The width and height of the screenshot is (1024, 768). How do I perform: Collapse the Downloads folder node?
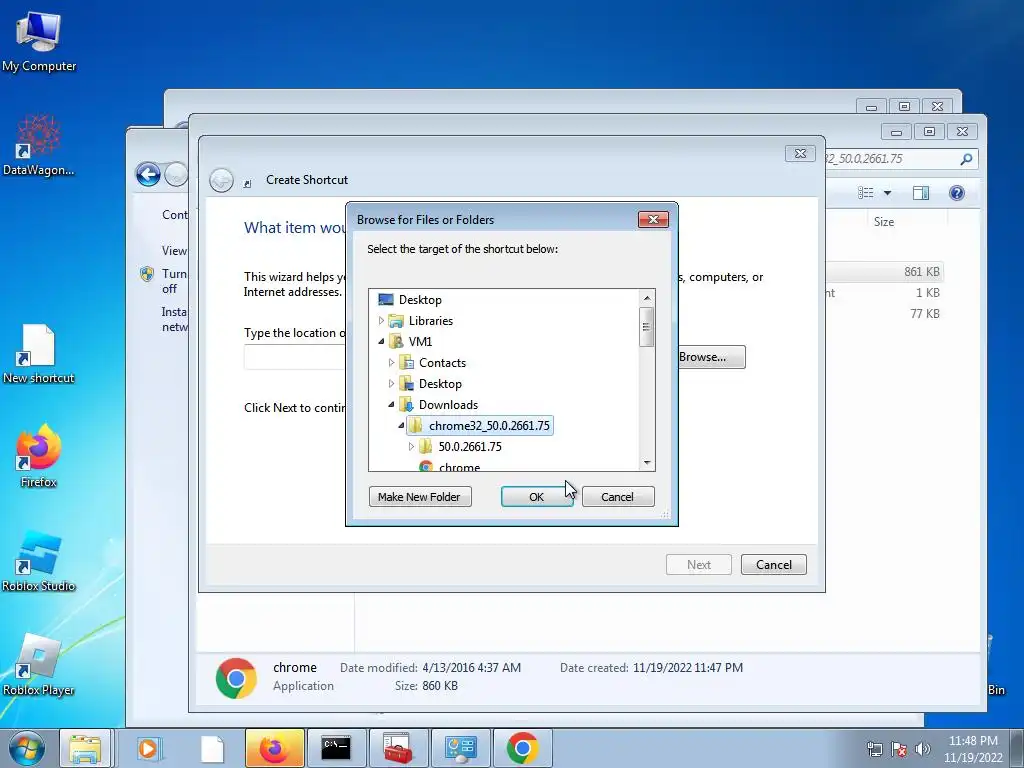coord(391,404)
